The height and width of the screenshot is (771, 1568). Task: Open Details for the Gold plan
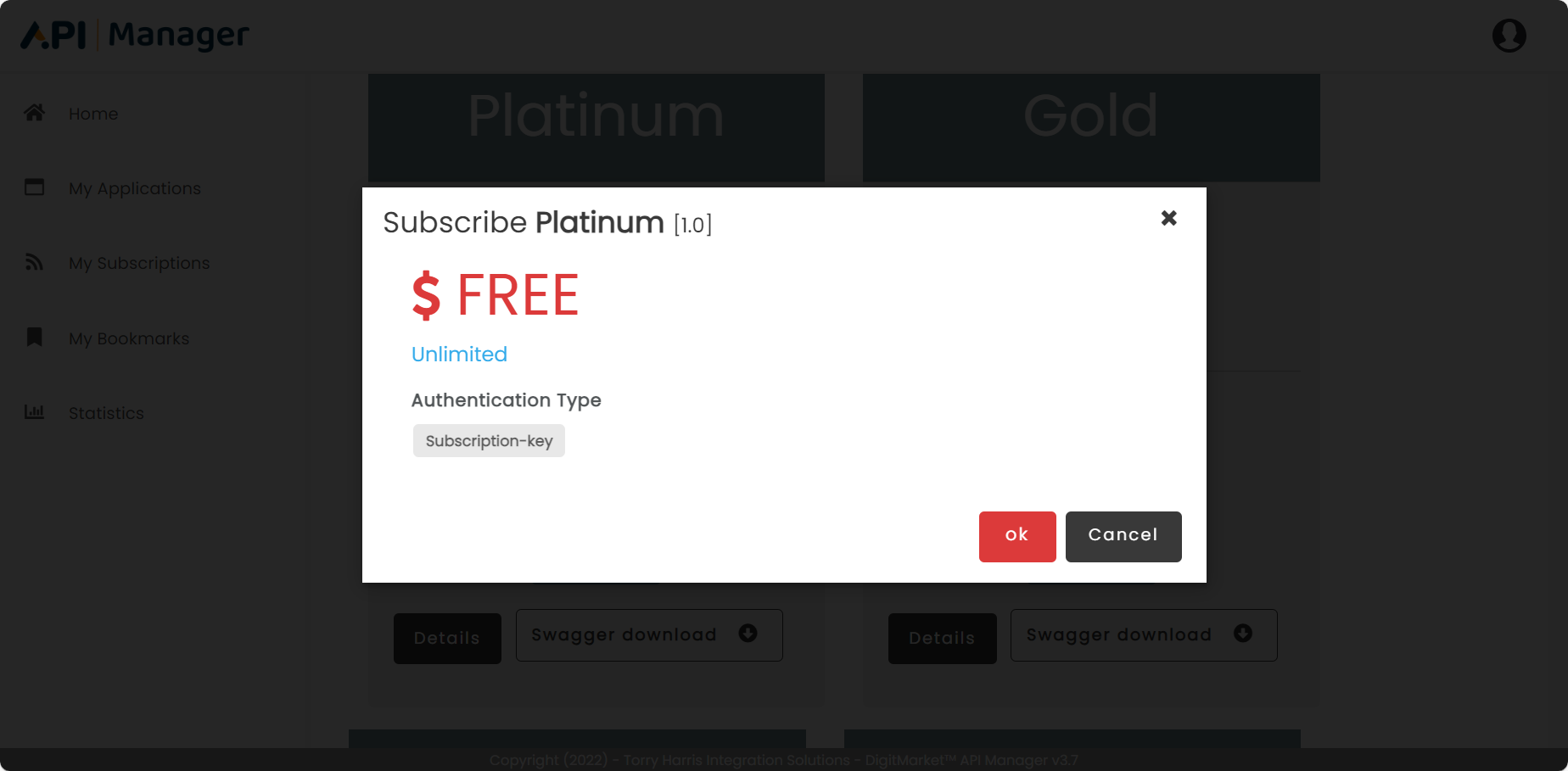942,638
